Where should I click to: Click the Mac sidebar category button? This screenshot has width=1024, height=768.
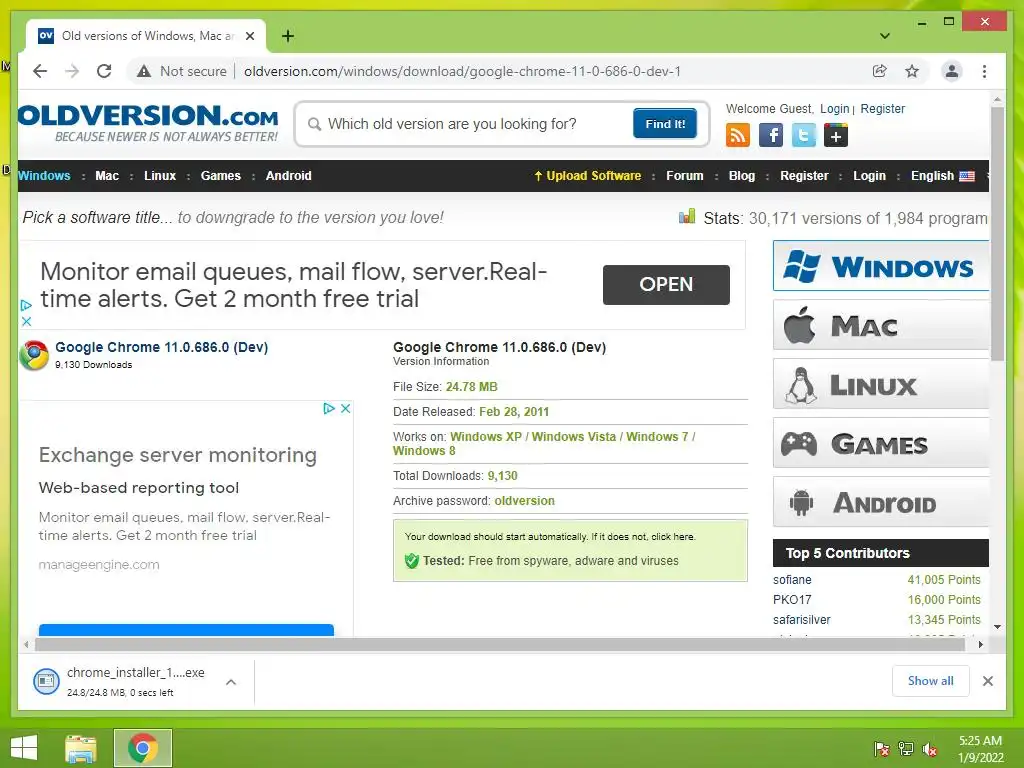tap(881, 325)
